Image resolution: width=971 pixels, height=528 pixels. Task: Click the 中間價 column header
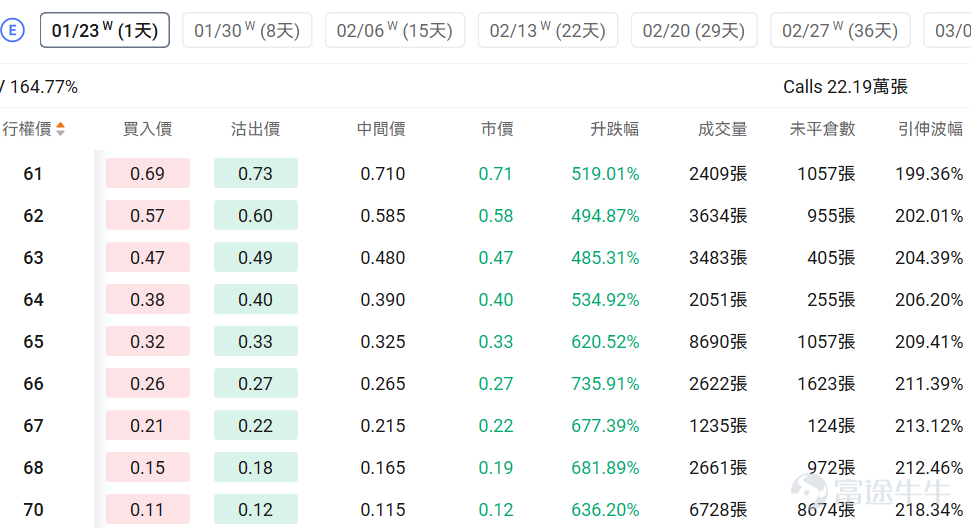(x=381, y=129)
